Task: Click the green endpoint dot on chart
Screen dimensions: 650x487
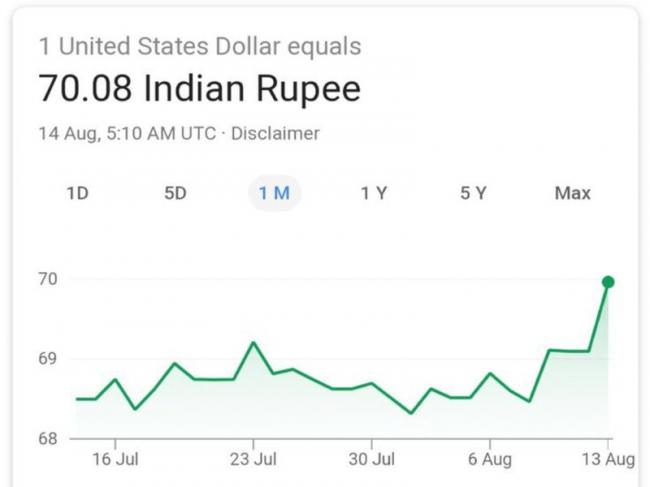Action: click(x=608, y=282)
